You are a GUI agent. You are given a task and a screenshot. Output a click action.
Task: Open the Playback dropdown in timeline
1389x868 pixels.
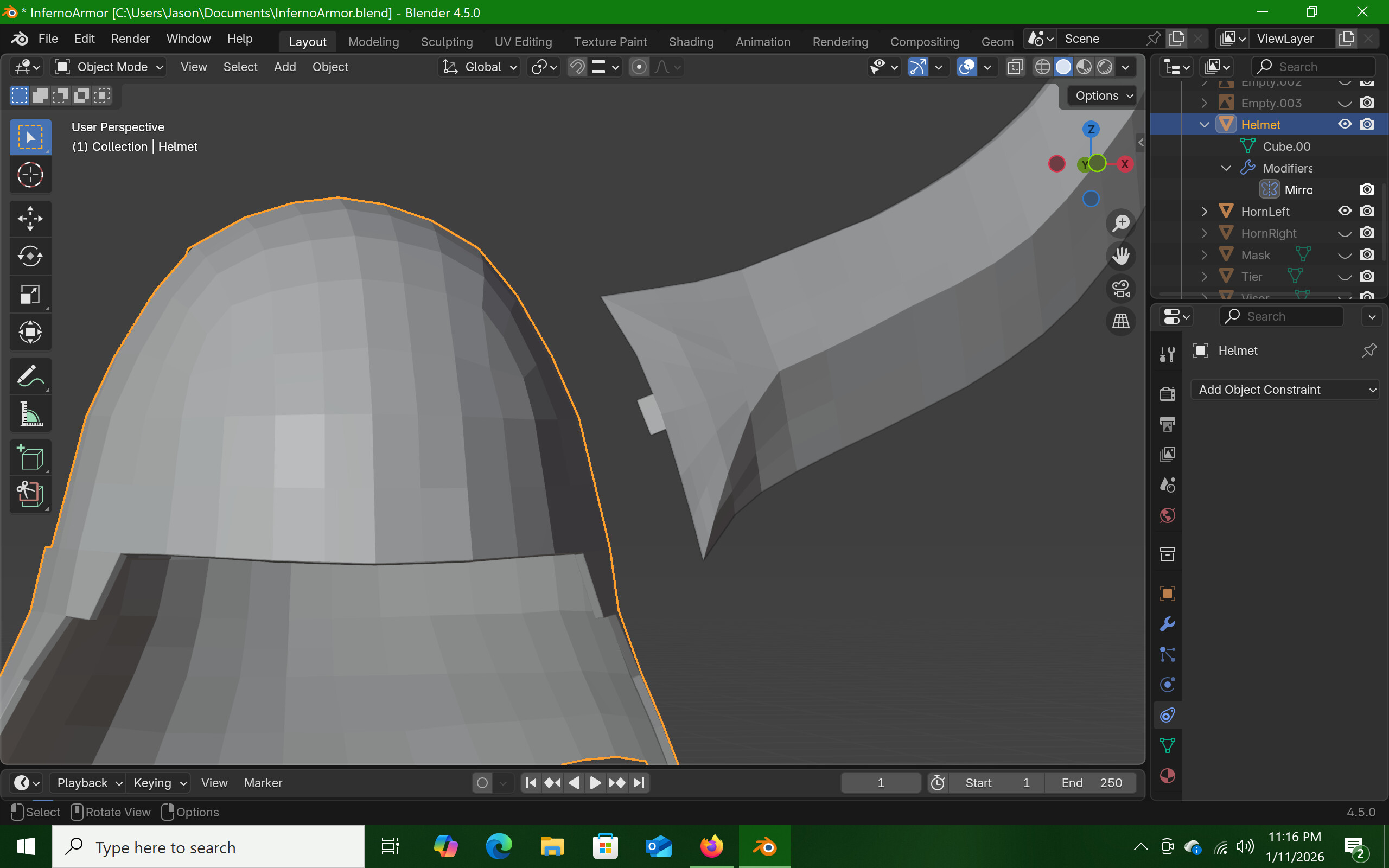(x=89, y=783)
